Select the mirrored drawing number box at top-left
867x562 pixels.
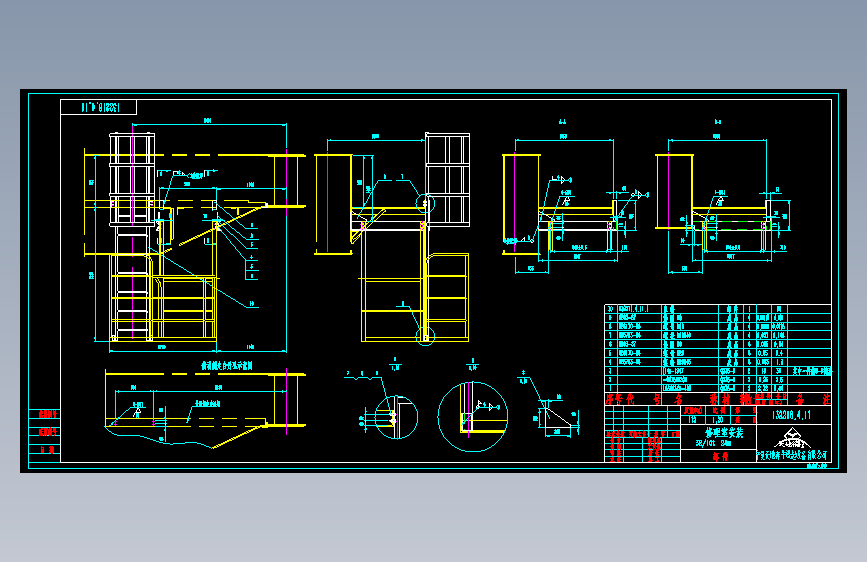pyautogui.click(x=98, y=107)
